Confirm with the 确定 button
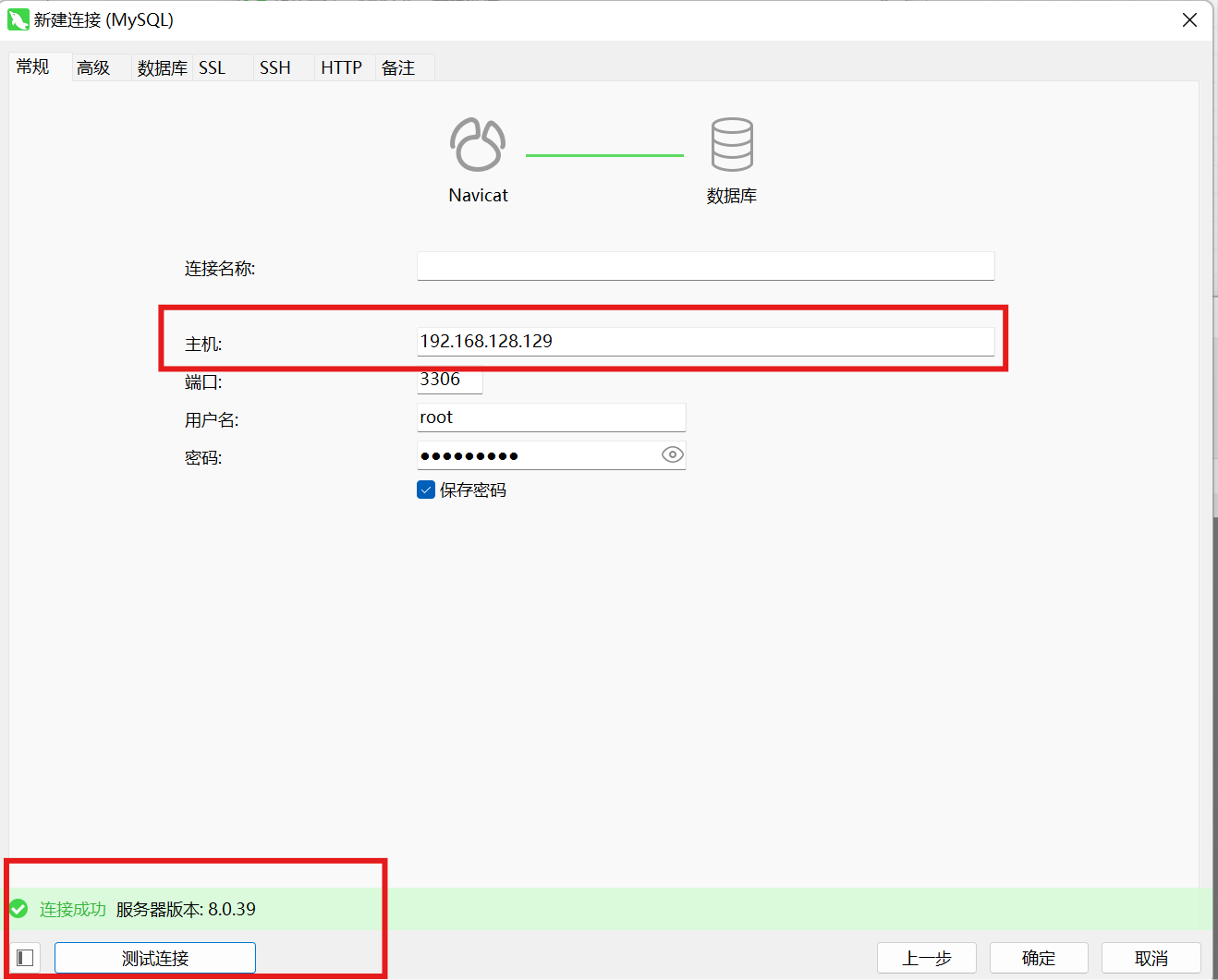 pos(1039,958)
